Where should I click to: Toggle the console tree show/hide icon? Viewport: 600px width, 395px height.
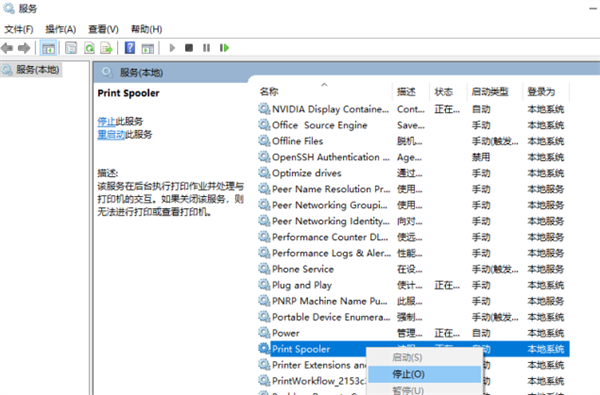[48, 48]
